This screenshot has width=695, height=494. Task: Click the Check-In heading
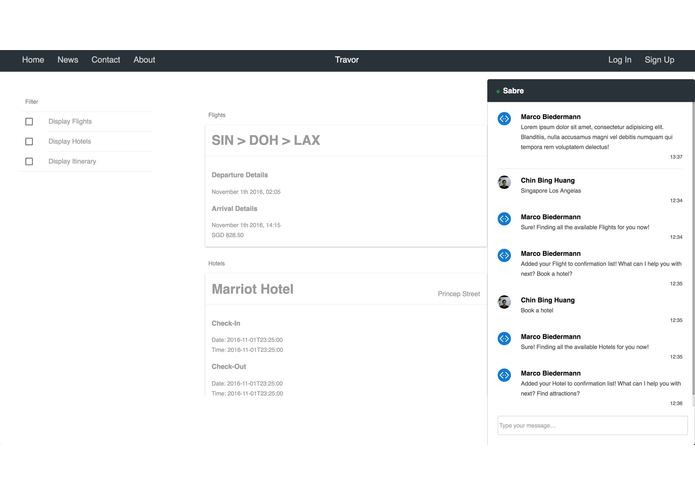226,323
